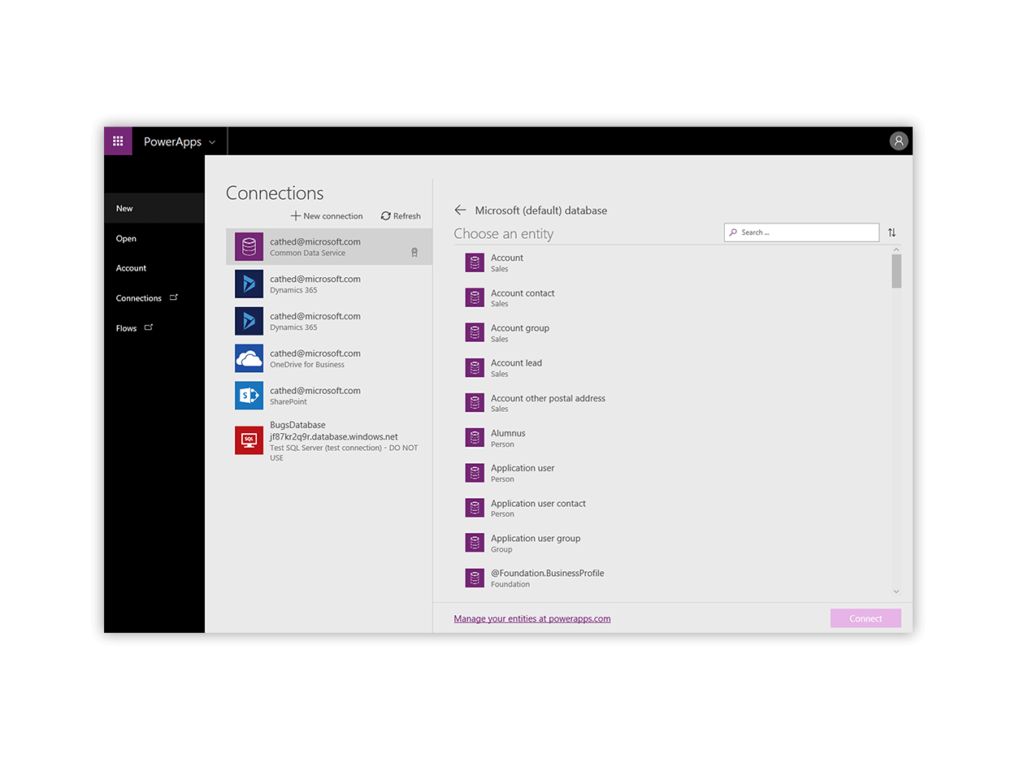Click the Common Data Service label text
The height and width of the screenshot is (767, 1024).
[x=308, y=253]
